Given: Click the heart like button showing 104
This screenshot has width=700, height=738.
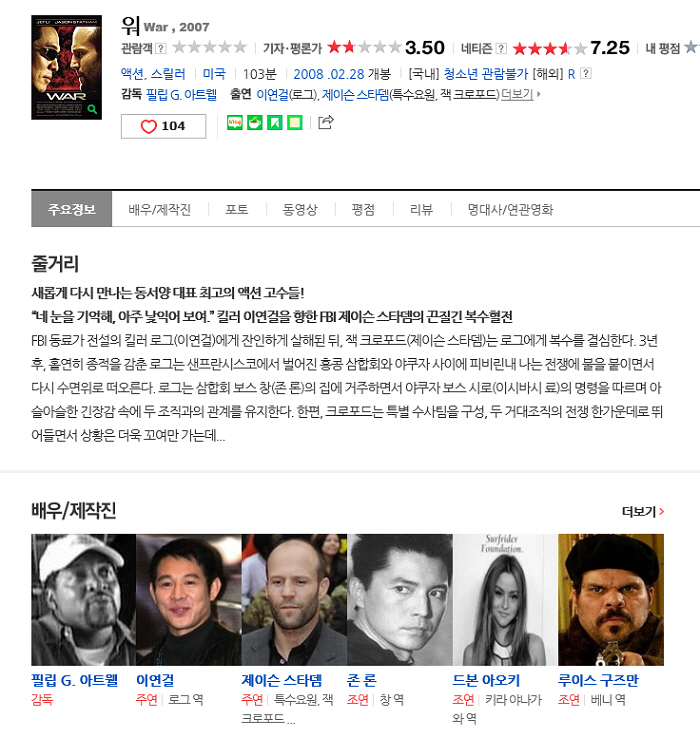Looking at the screenshot, I should point(163,126).
